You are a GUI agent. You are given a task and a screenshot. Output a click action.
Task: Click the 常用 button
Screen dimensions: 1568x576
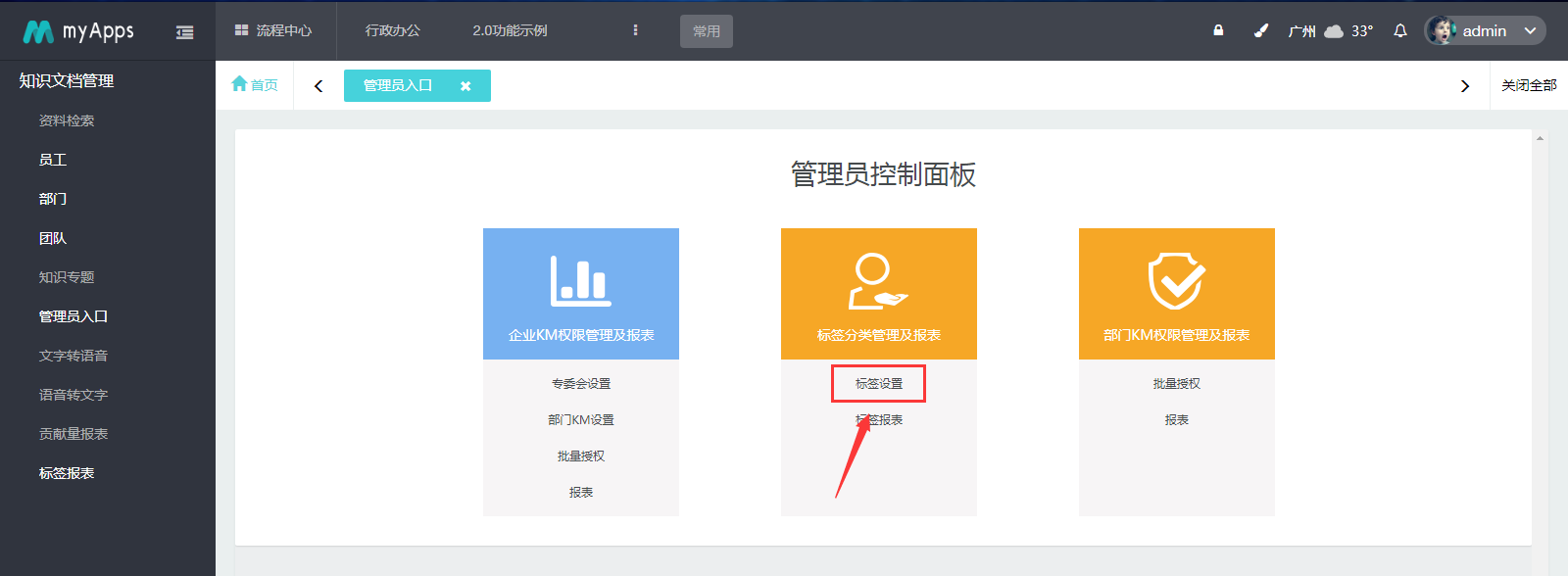click(x=707, y=31)
